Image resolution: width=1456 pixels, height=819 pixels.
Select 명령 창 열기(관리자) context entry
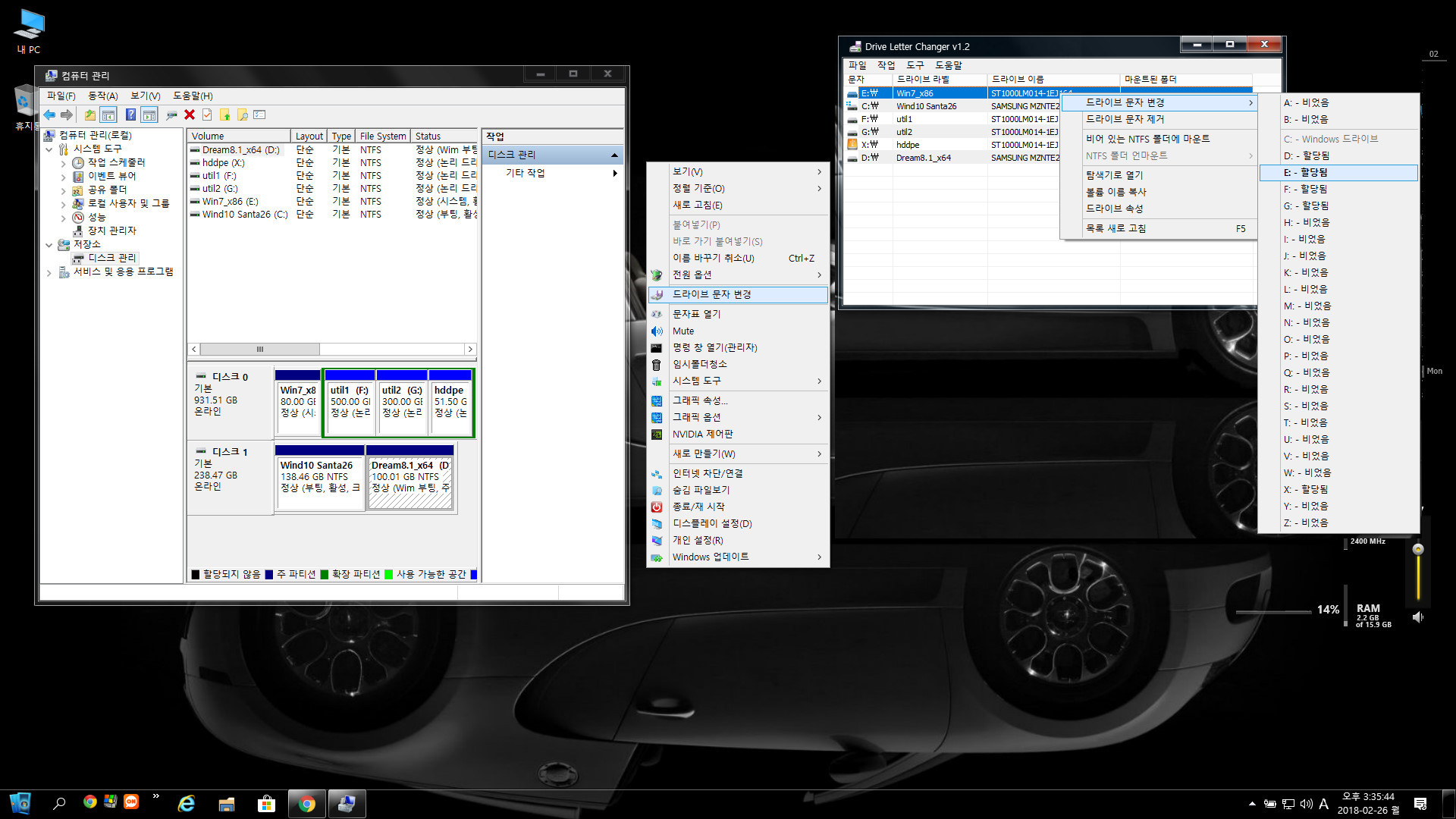click(738, 347)
